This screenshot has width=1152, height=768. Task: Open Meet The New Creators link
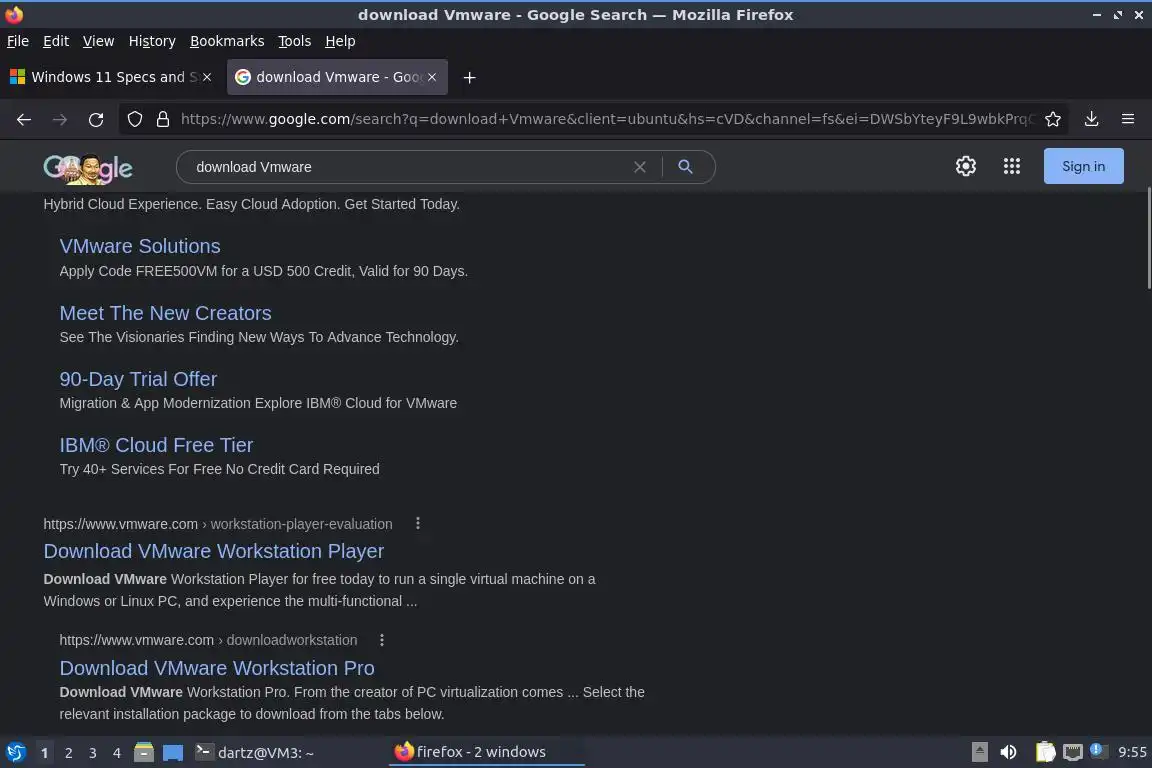[165, 313]
